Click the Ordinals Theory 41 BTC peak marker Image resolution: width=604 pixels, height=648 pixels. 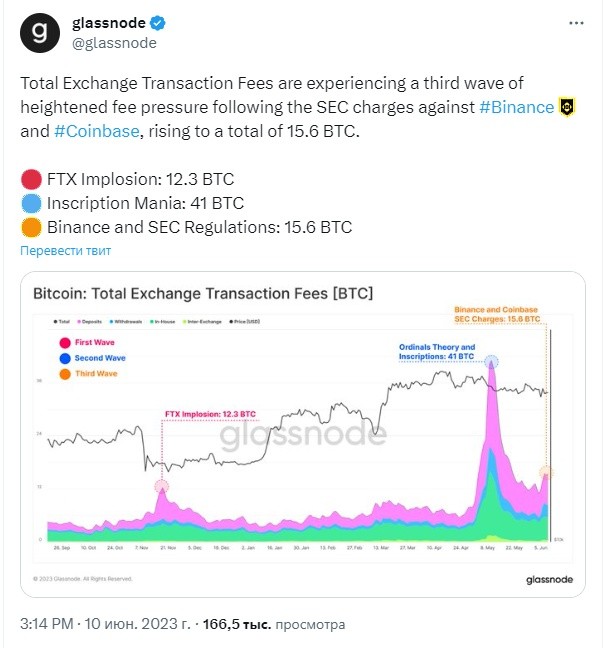click(x=491, y=362)
